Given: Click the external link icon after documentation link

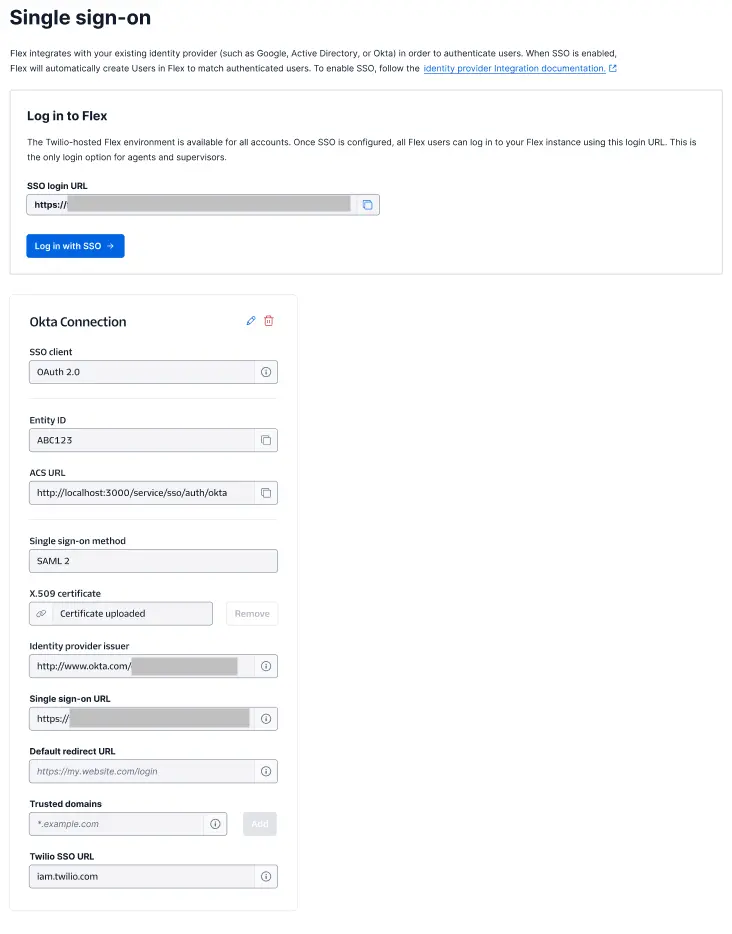Looking at the screenshot, I should [x=614, y=68].
